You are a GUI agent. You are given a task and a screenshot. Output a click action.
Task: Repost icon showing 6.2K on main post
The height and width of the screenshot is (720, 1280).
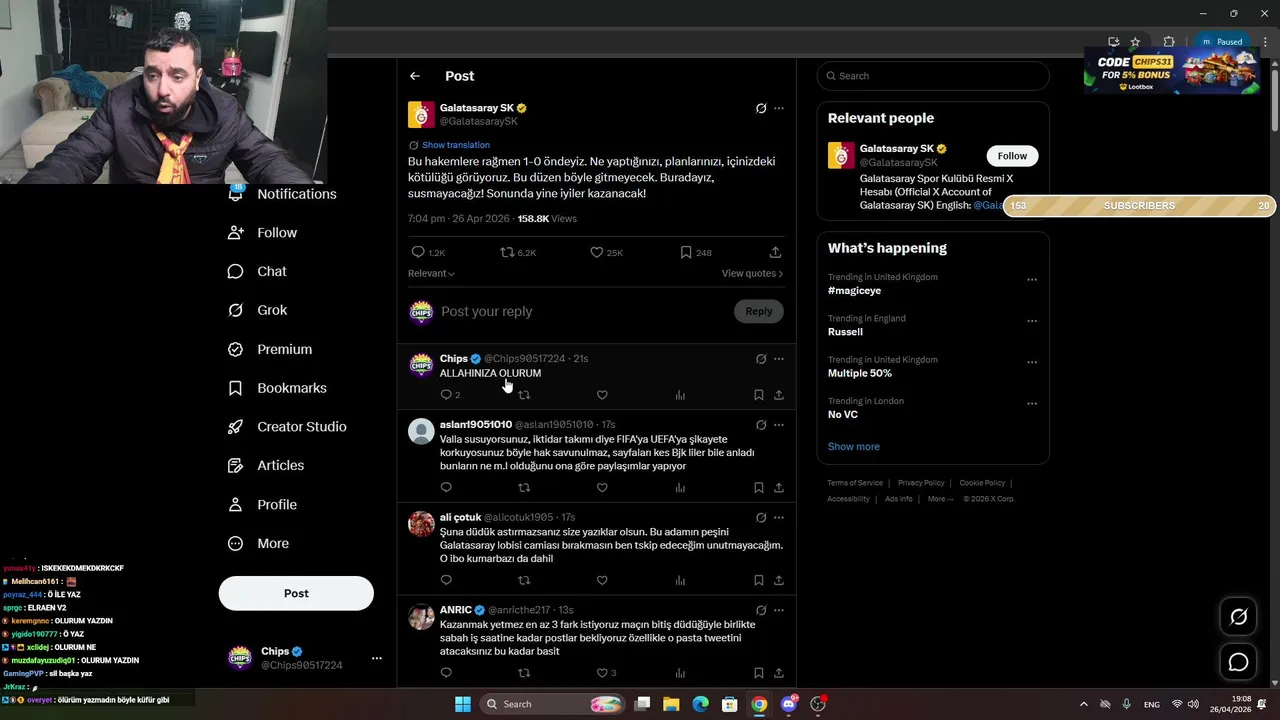click(507, 252)
